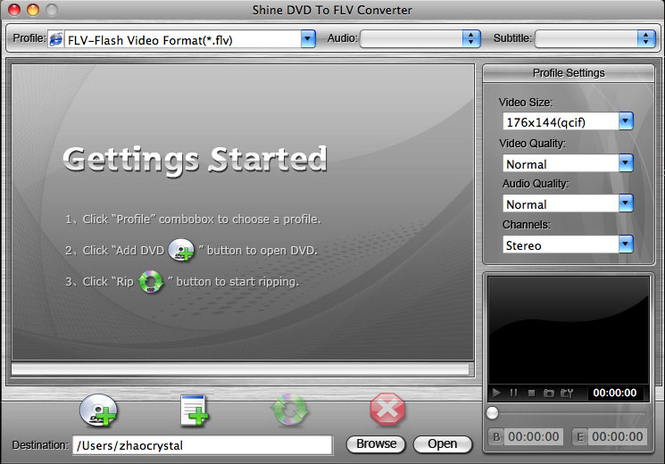Click the black preview video area

click(568, 330)
